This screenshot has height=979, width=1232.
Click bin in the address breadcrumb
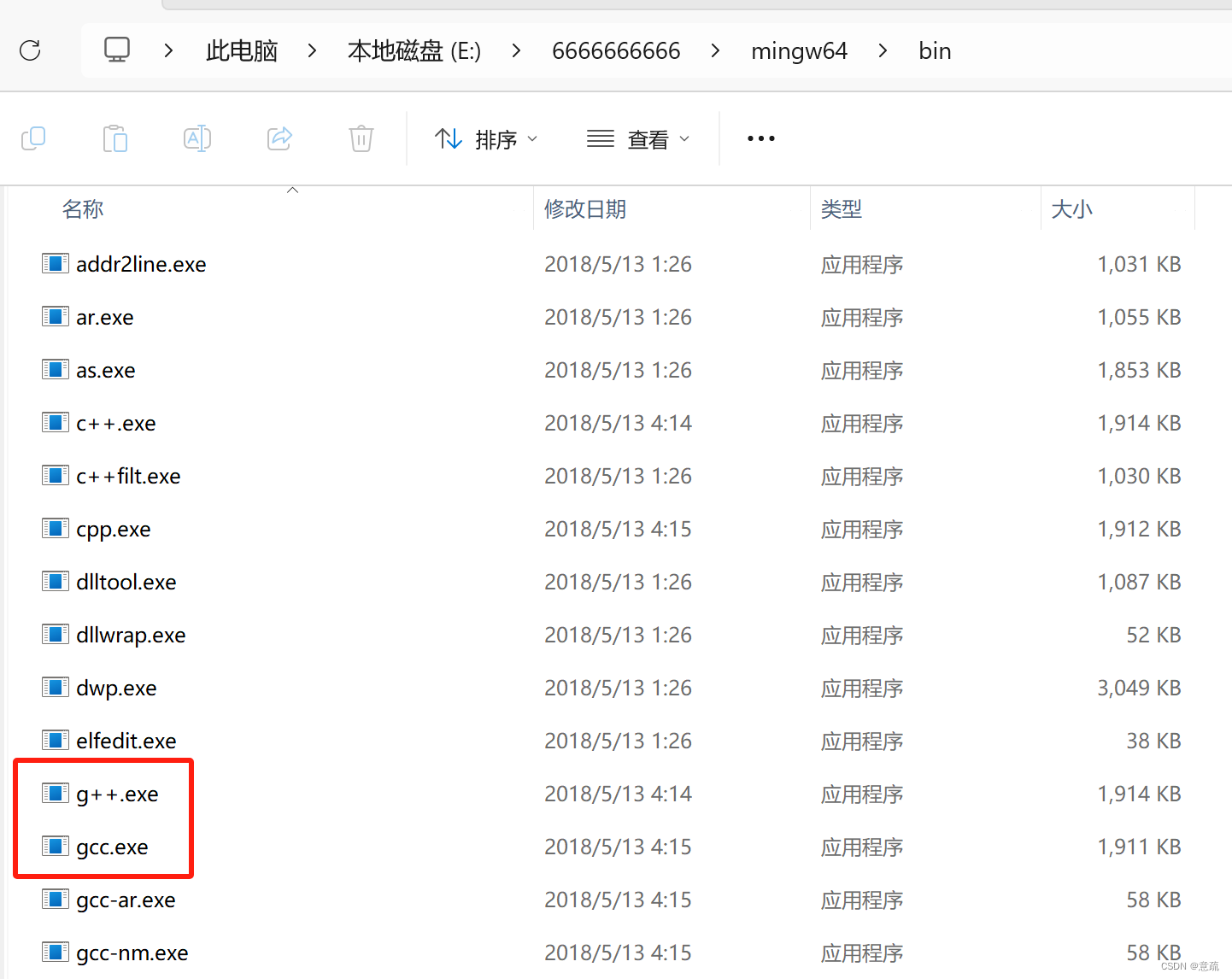[x=935, y=51]
